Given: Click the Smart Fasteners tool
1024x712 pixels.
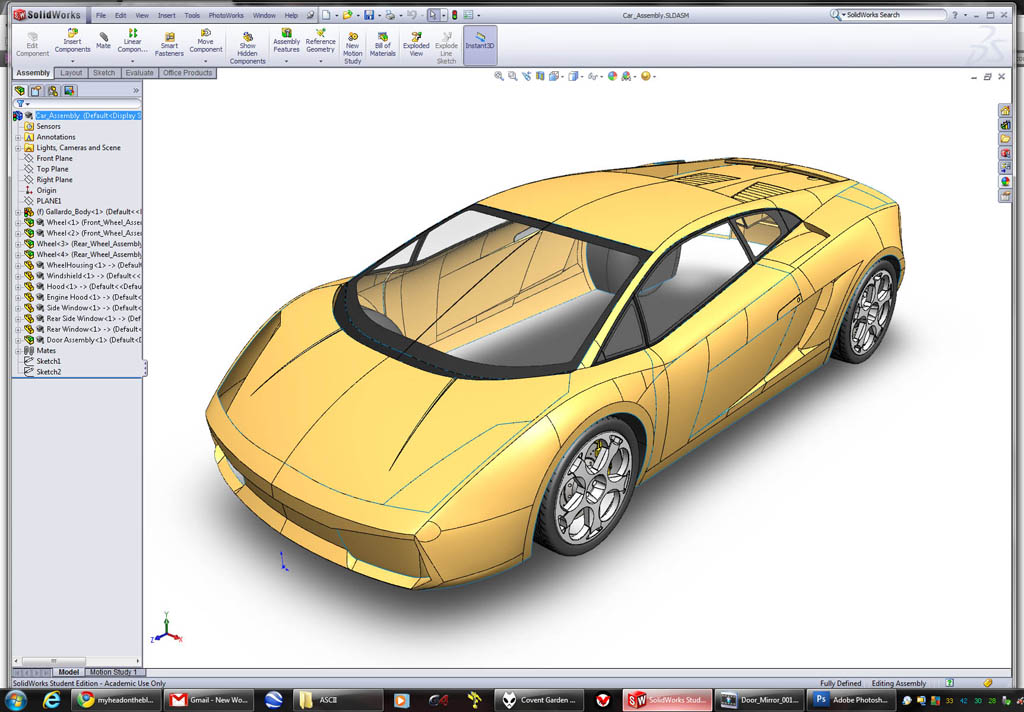Looking at the screenshot, I should (169, 44).
